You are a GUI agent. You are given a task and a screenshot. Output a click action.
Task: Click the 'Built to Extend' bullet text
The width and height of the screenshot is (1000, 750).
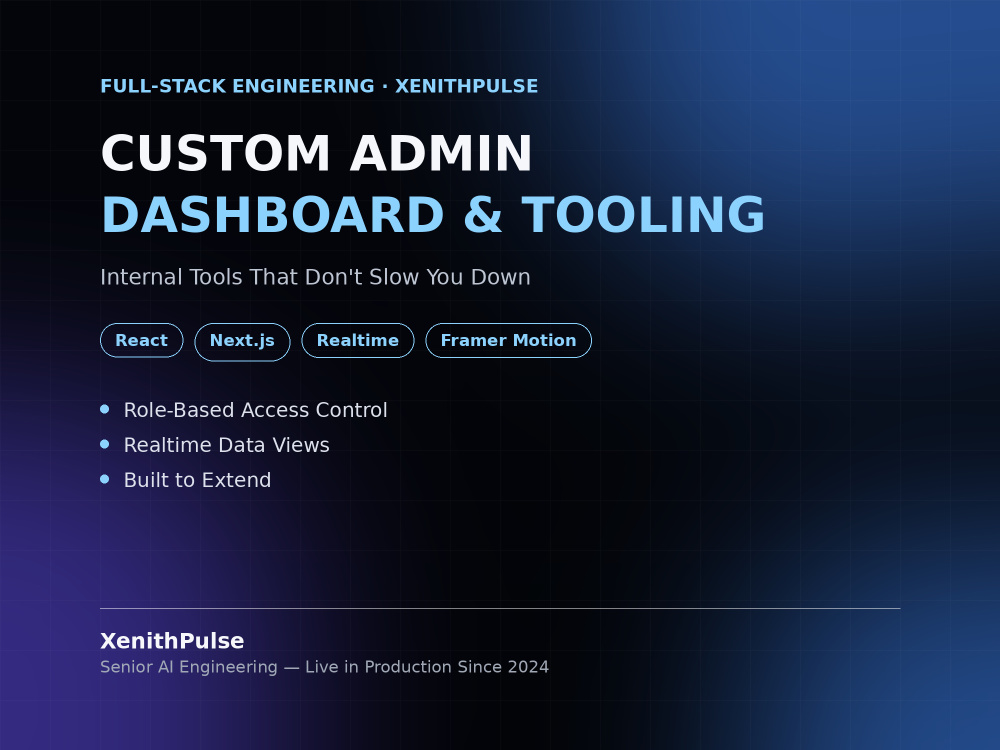pos(197,480)
